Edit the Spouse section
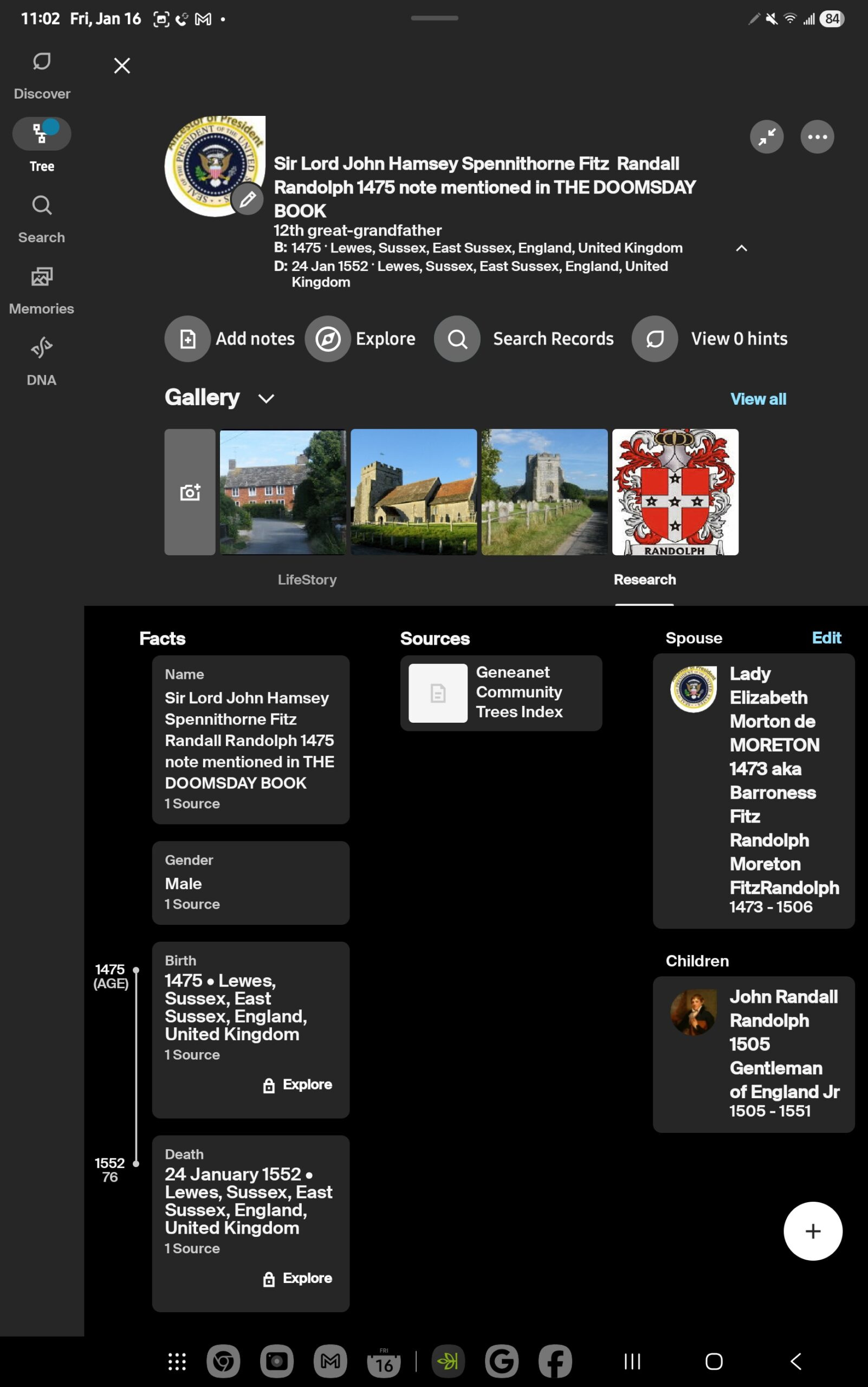Viewport: 868px width, 1387px height. tap(826, 638)
